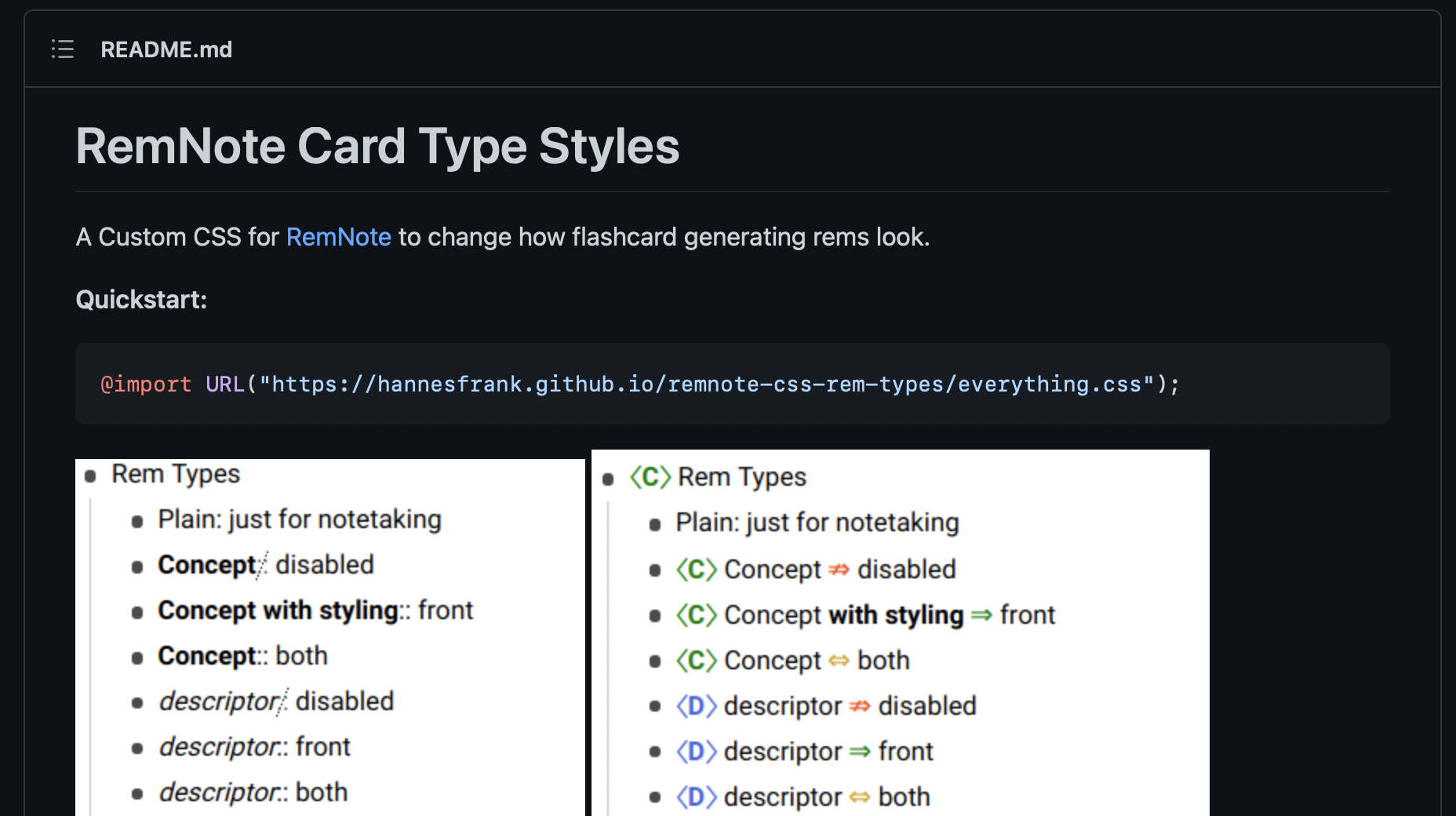The image size is (1456, 816).
Task: Click the Quickstart: heading text
Action: point(141,300)
